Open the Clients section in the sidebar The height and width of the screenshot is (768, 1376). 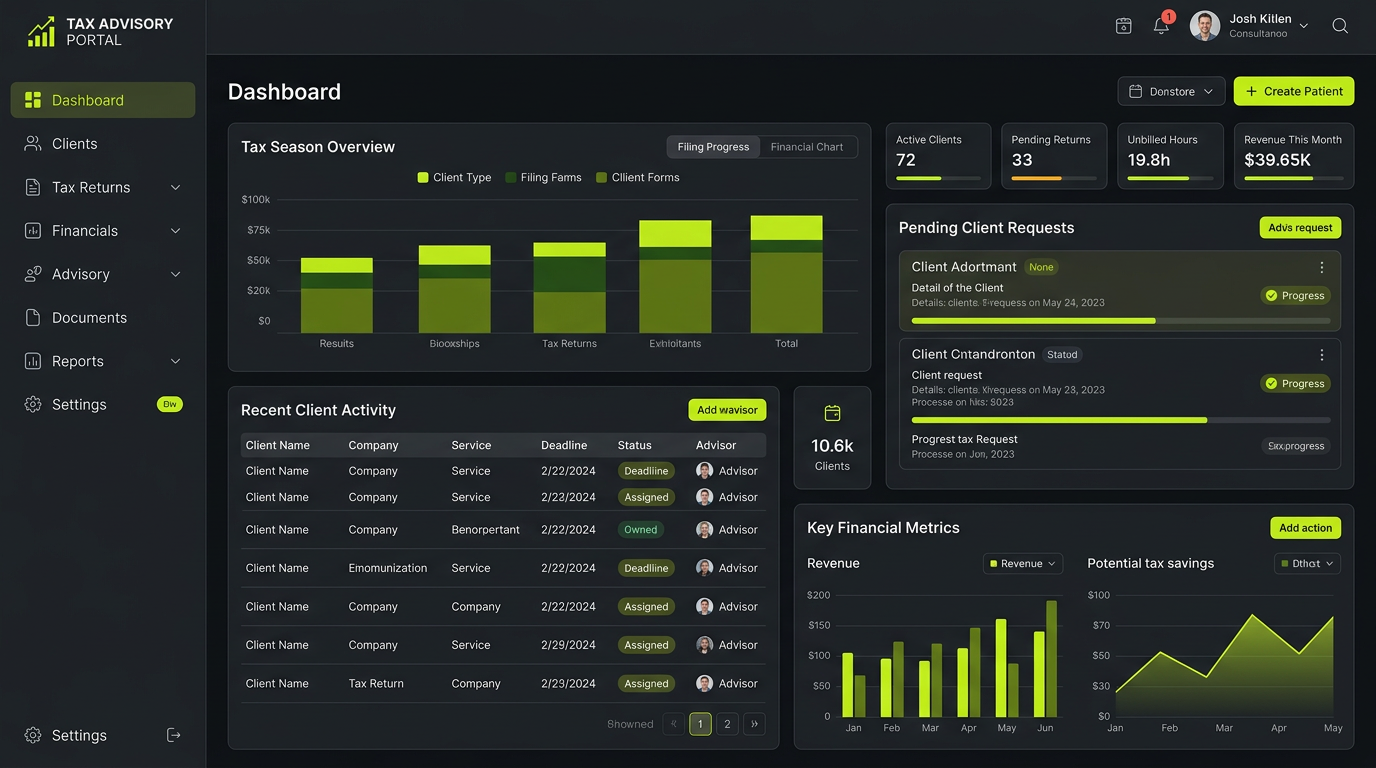[70, 143]
